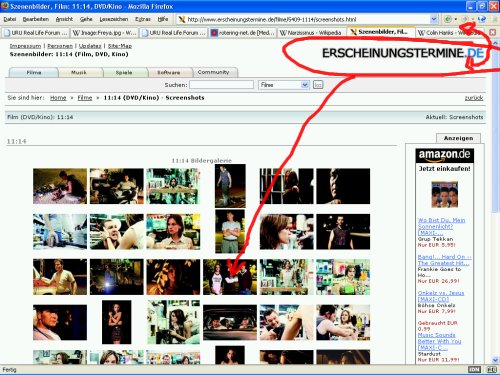500x375 pixels.
Task: Click the blue Reload page icon
Action: click(x=481, y=19)
